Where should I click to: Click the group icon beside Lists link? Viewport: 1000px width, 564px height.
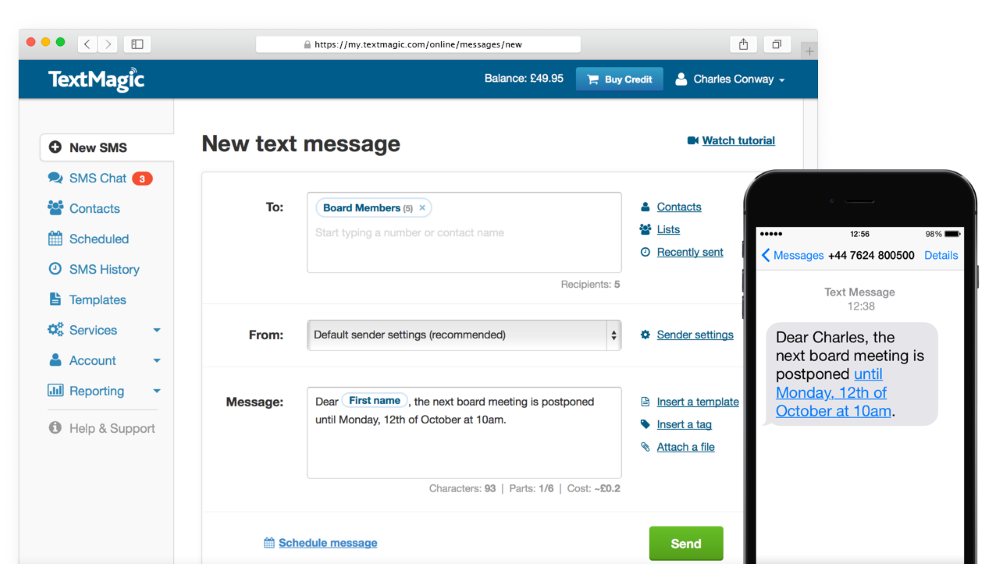click(x=645, y=229)
